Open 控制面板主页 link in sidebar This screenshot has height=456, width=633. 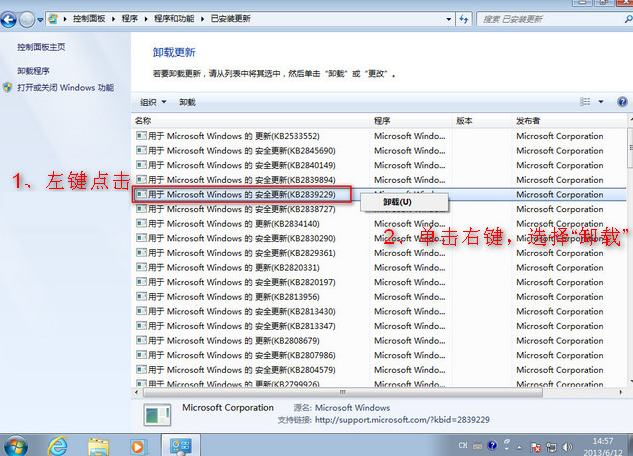click(x=41, y=47)
